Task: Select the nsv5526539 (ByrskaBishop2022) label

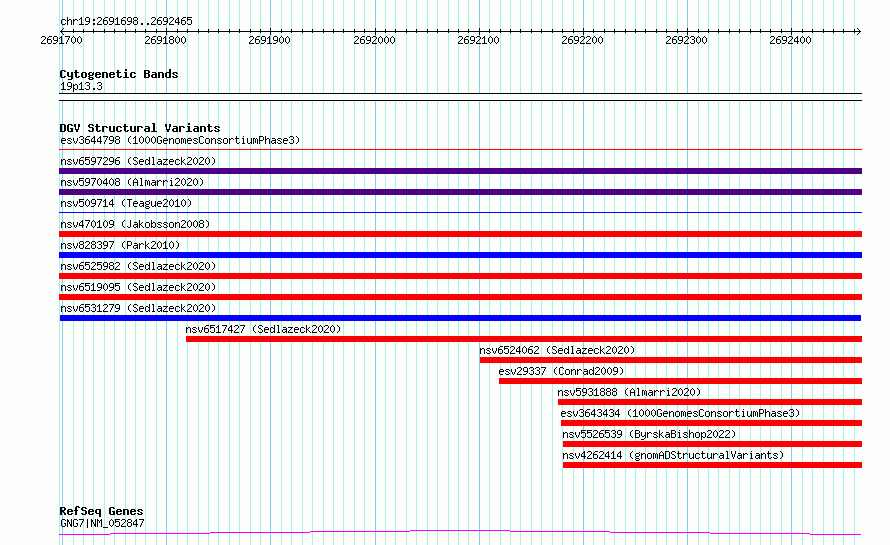Action: pos(649,434)
